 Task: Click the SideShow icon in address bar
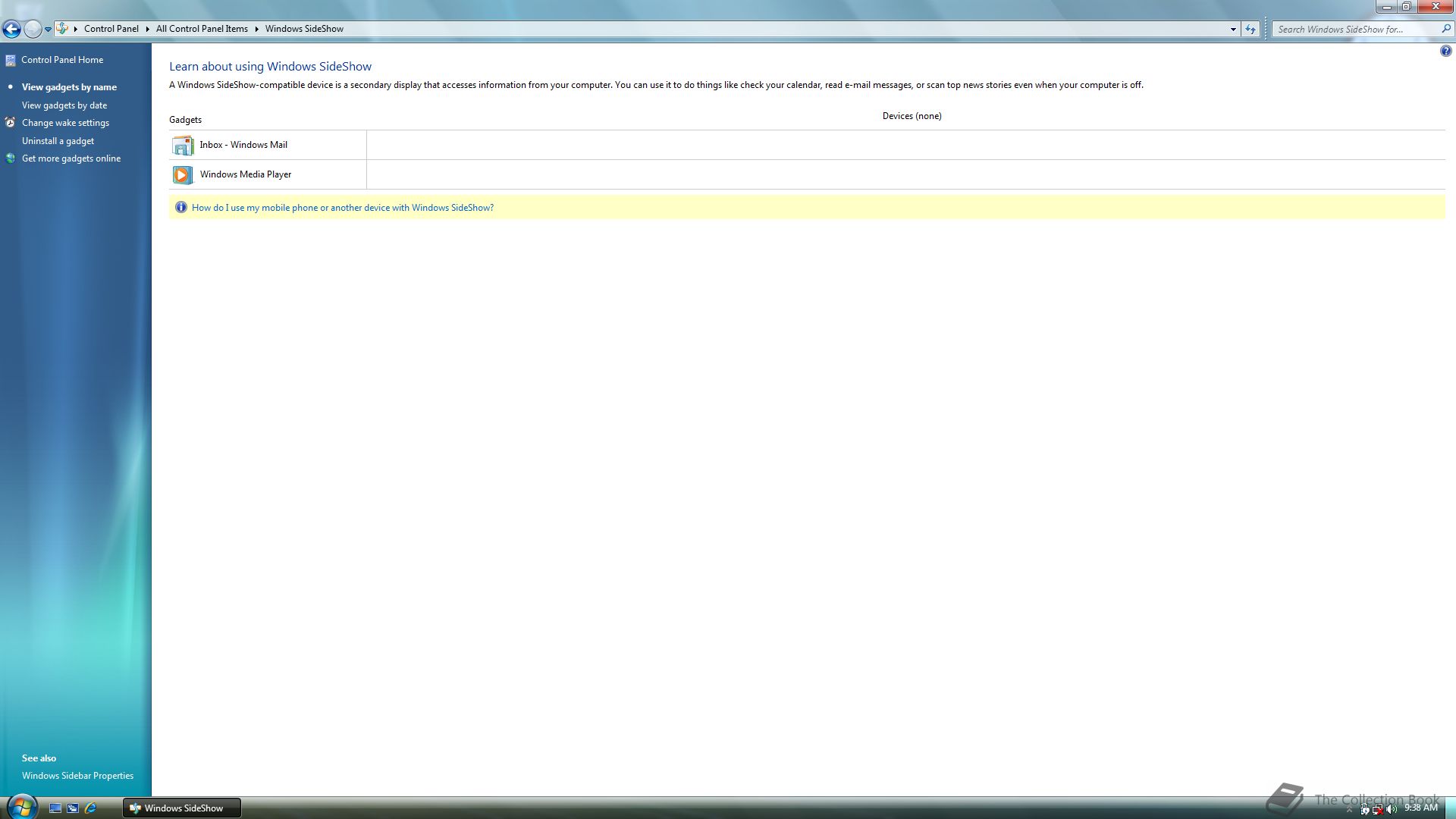pyautogui.click(x=62, y=29)
